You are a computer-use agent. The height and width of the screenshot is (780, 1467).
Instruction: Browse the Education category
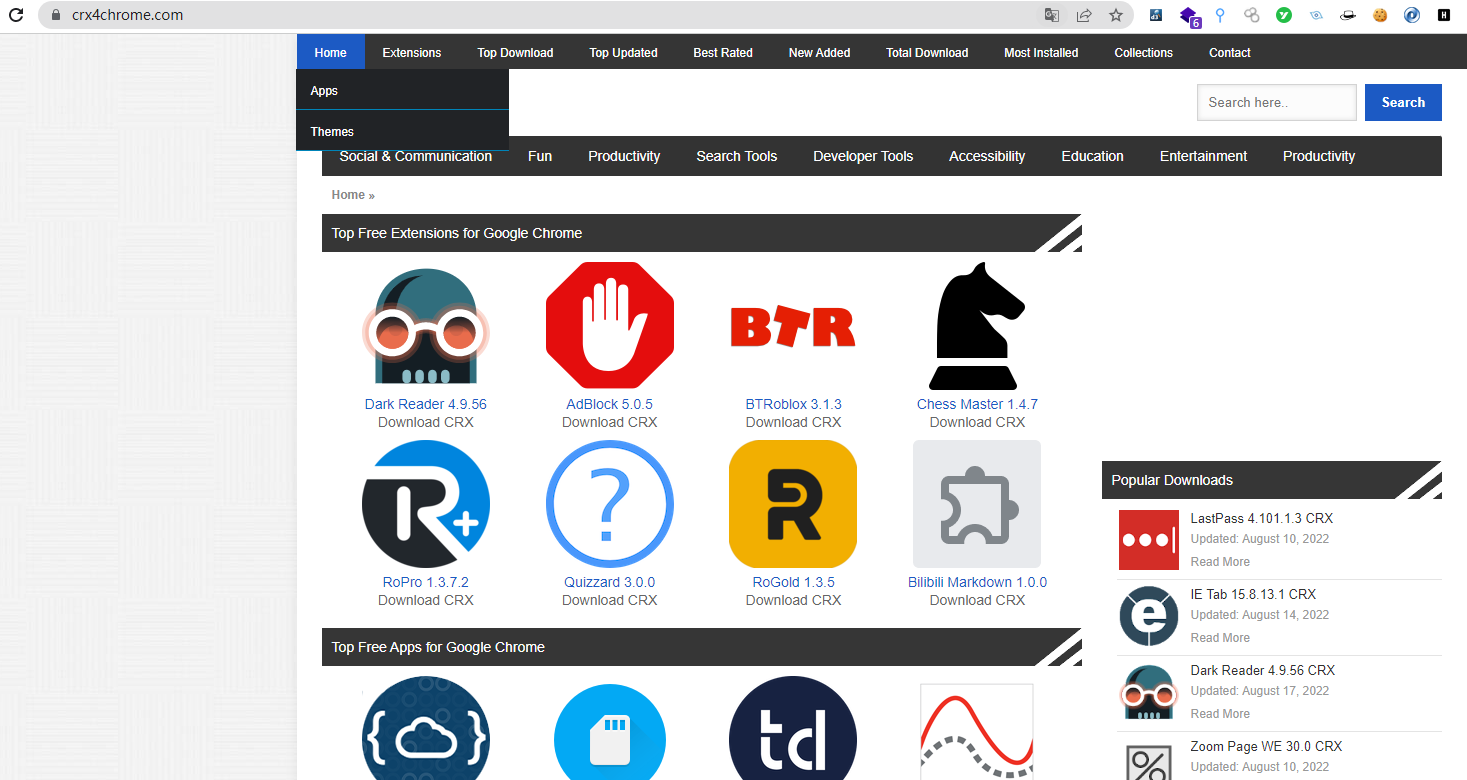(1092, 156)
